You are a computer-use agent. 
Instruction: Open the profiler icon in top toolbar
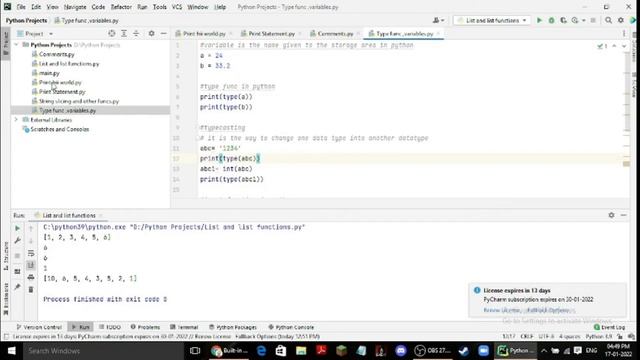pyautogui.click(x=575, y=20)
